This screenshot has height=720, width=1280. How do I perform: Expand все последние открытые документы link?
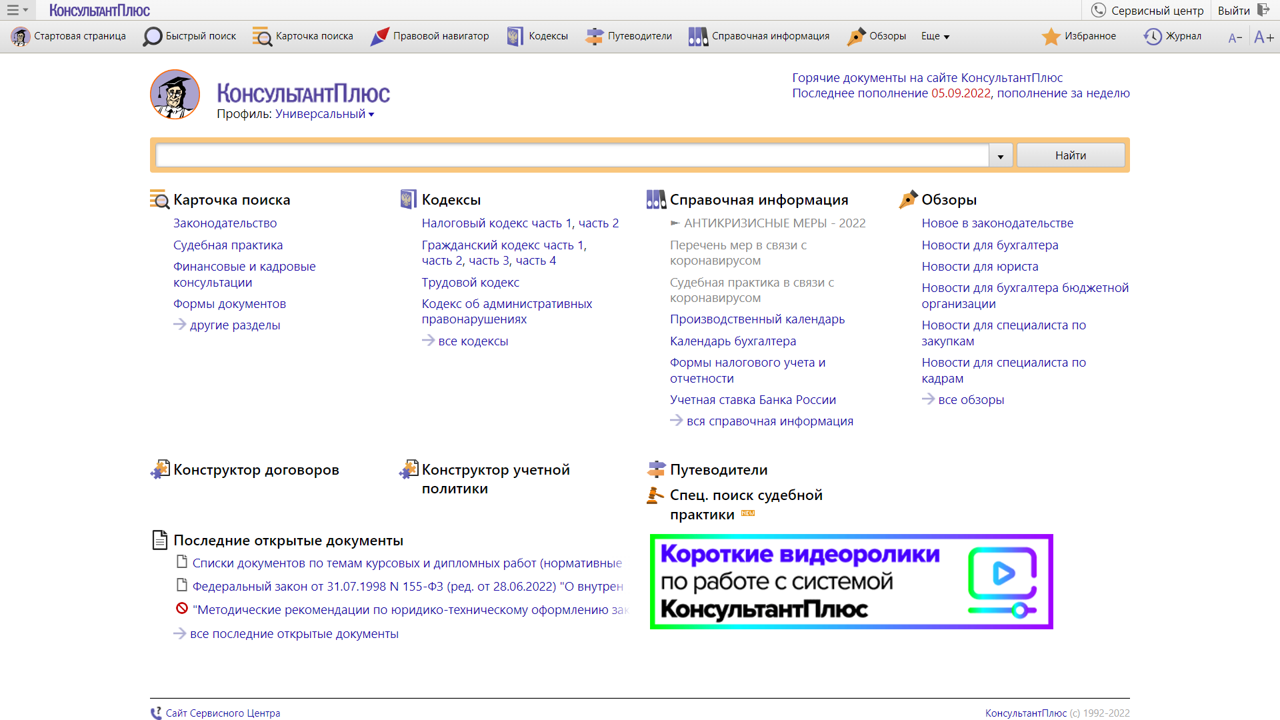point(286,633)
